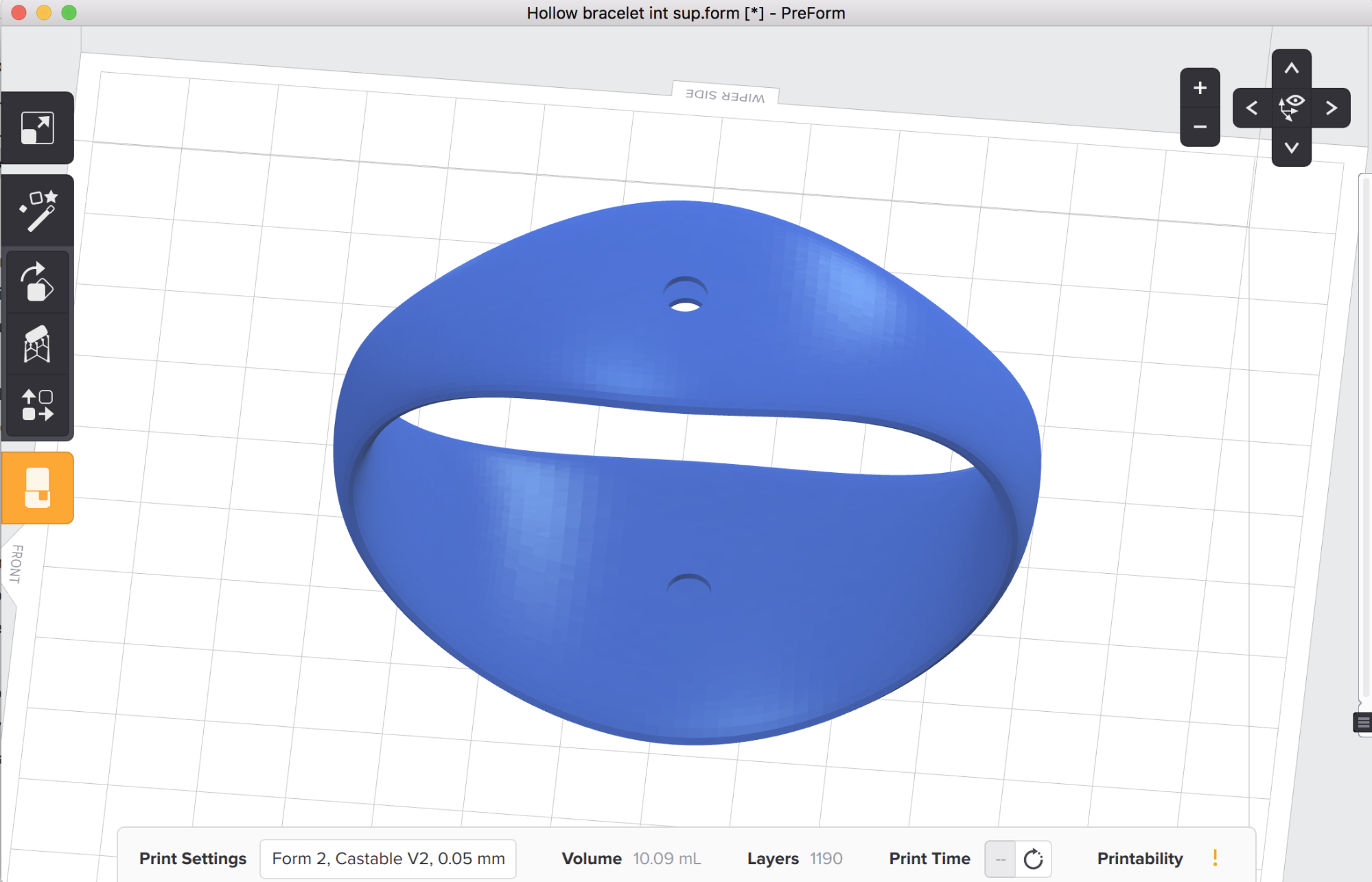Open the Layout arrangement tool
Image resolution: width=1372 pixels, height=882 pixels.
[37, 405]
